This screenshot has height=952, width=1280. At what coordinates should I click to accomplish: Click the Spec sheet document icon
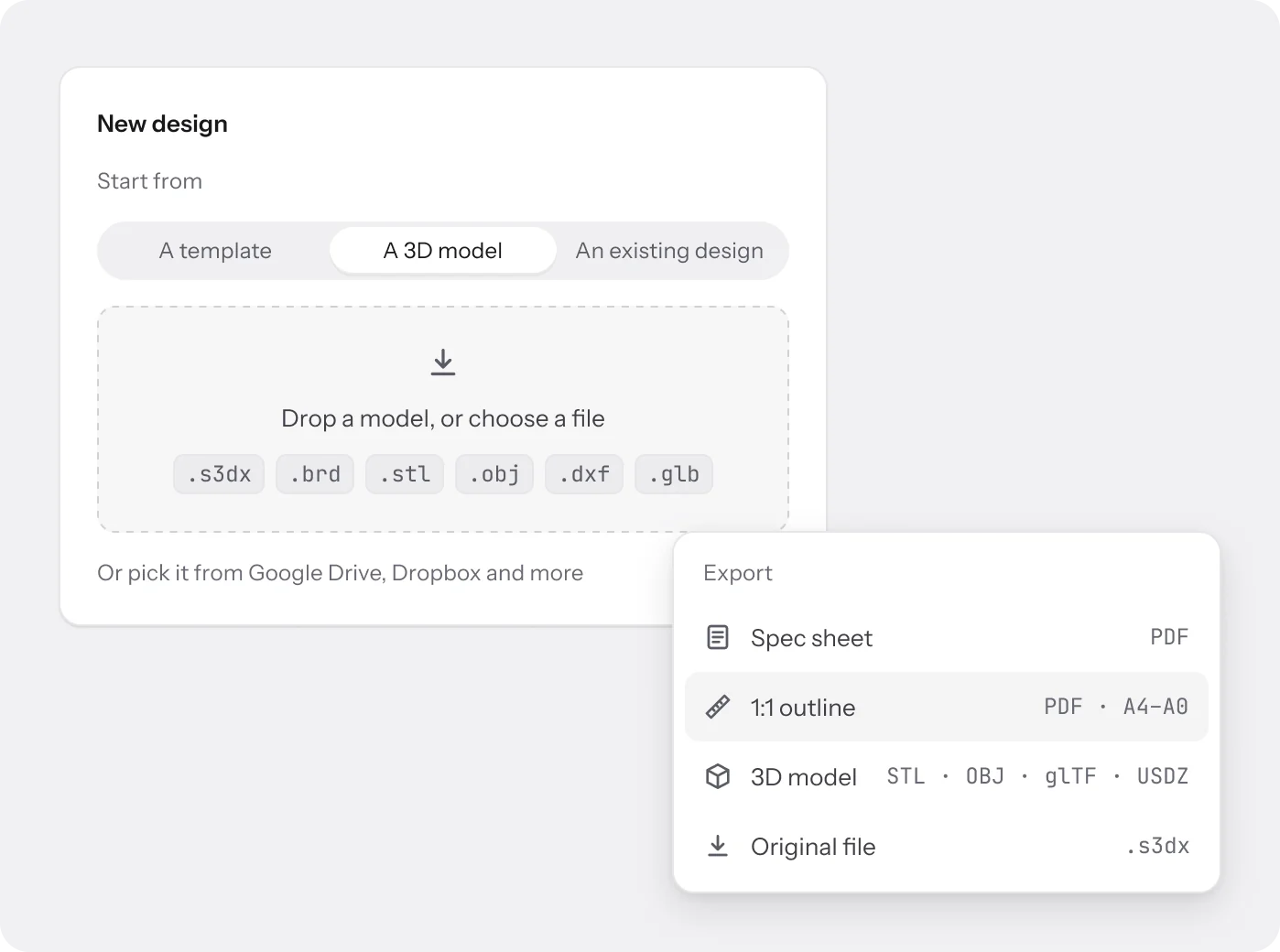coord(718,637)
